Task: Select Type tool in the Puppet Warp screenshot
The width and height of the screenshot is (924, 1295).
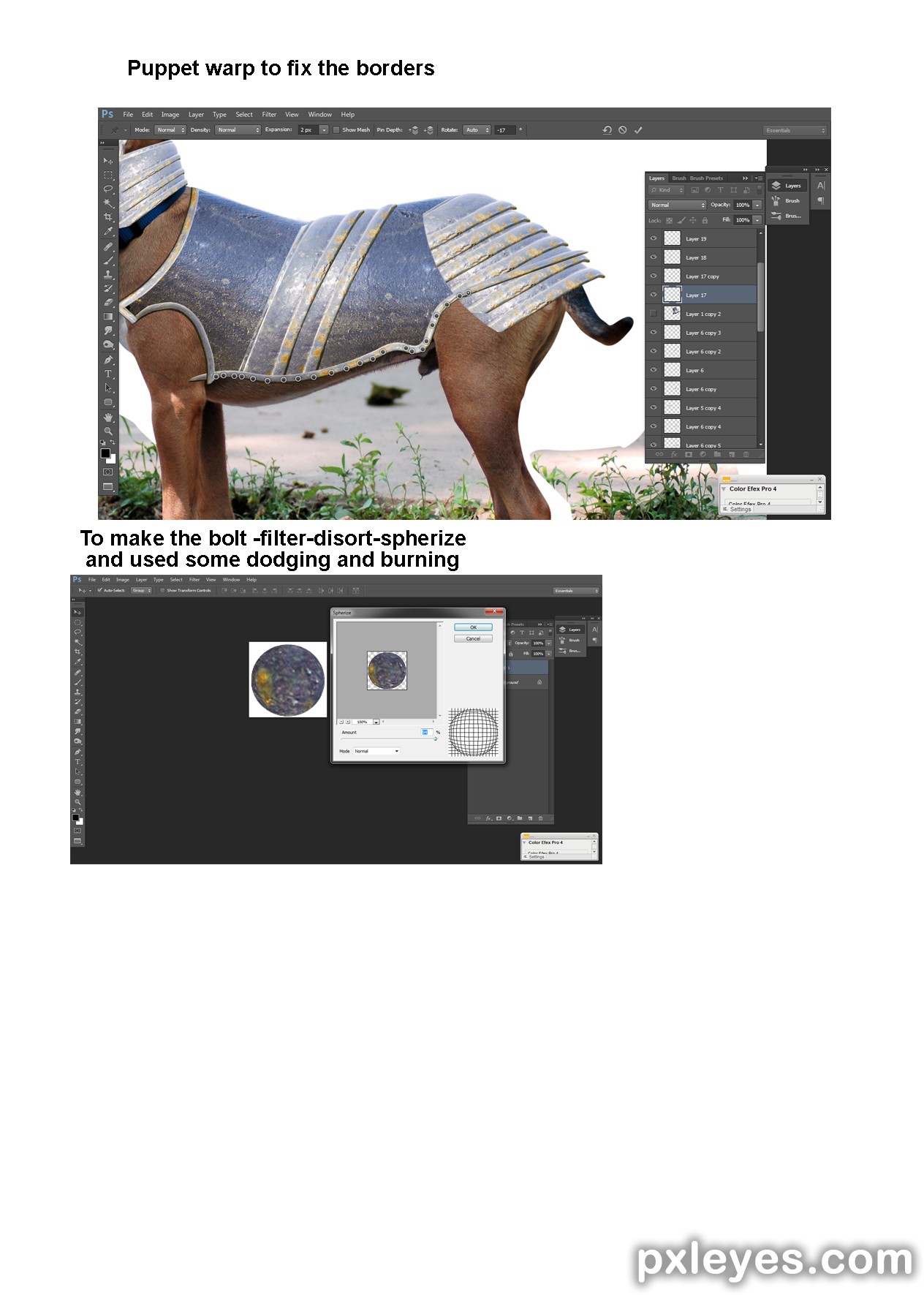Action: point(107,374)
